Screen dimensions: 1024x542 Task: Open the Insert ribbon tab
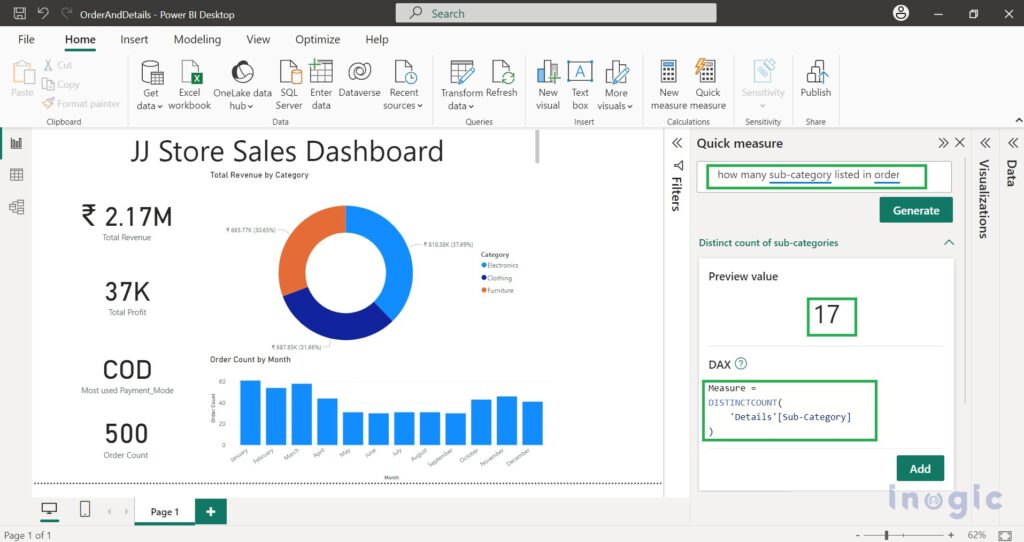pyautogui.click(x=134, y=39)
